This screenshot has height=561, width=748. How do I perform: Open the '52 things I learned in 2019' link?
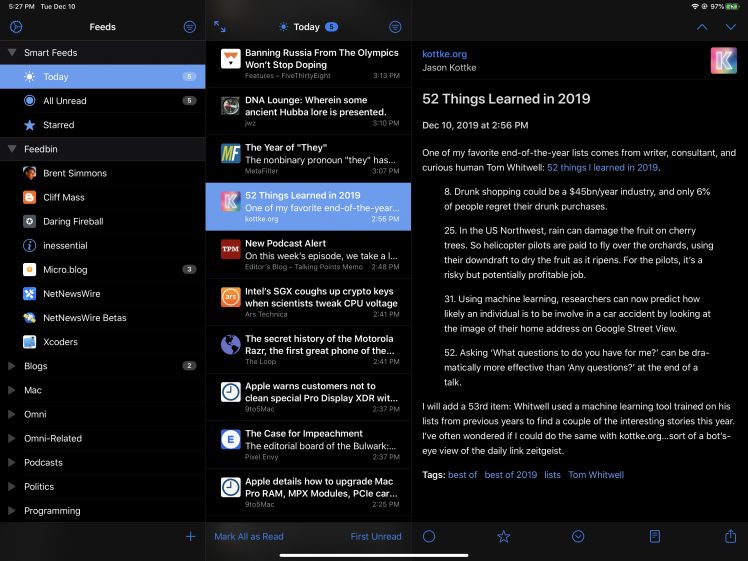[602, 167]
